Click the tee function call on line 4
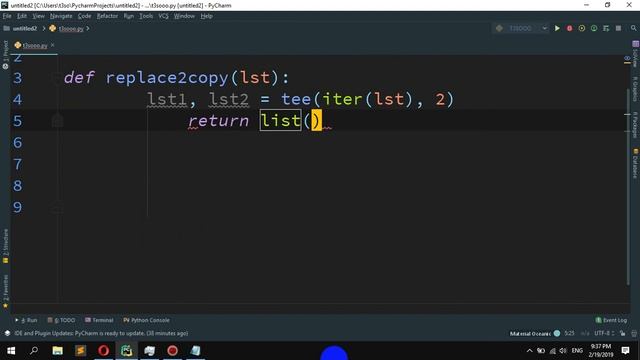 [296, 99]
